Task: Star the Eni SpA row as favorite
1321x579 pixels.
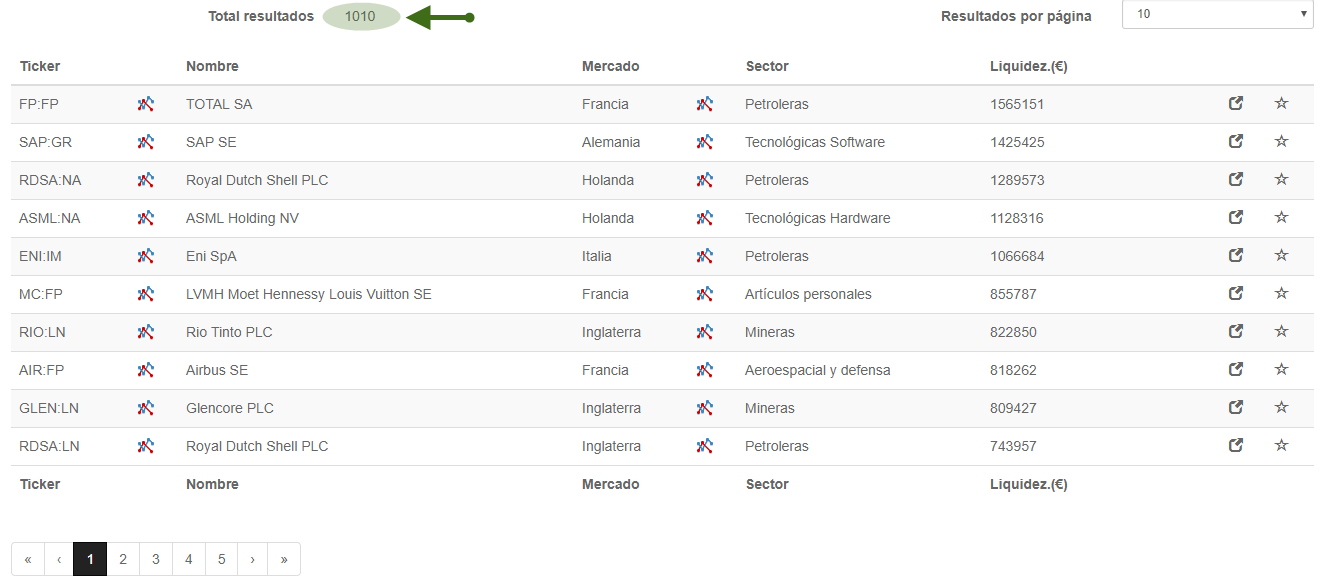Action: pos(1281,255)
